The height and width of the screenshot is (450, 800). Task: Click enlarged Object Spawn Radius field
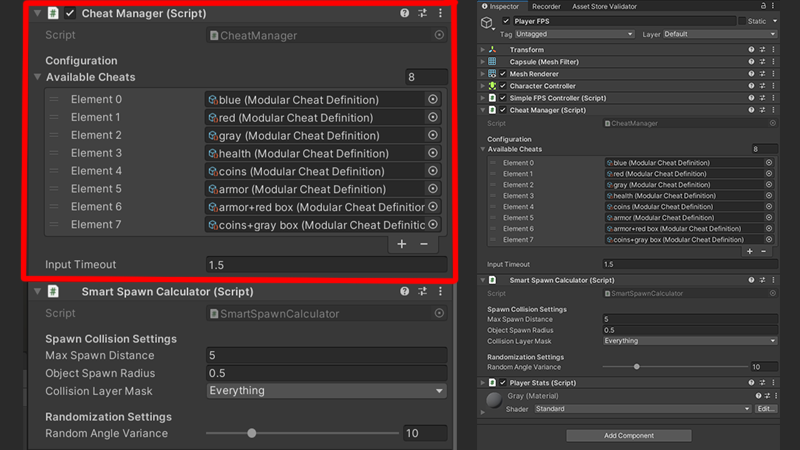tap(327, 373)
